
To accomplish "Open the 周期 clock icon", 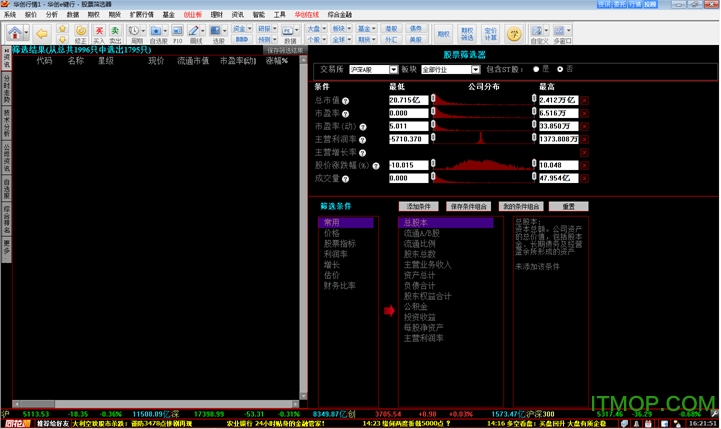I will (133, 31).
